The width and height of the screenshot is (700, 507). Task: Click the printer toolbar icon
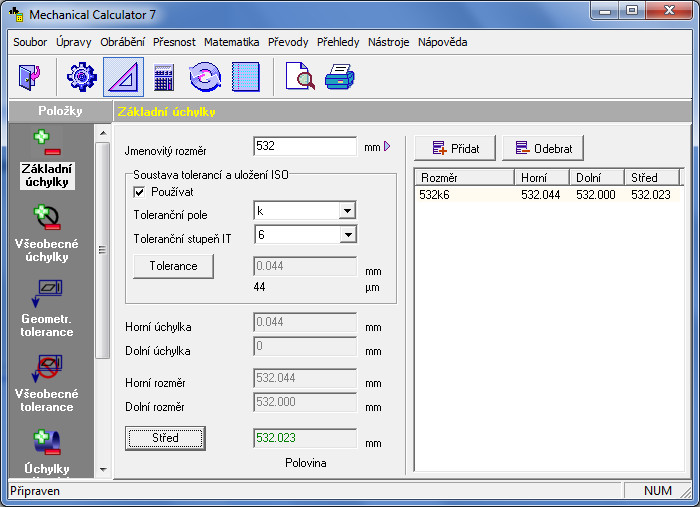[339, 77]
